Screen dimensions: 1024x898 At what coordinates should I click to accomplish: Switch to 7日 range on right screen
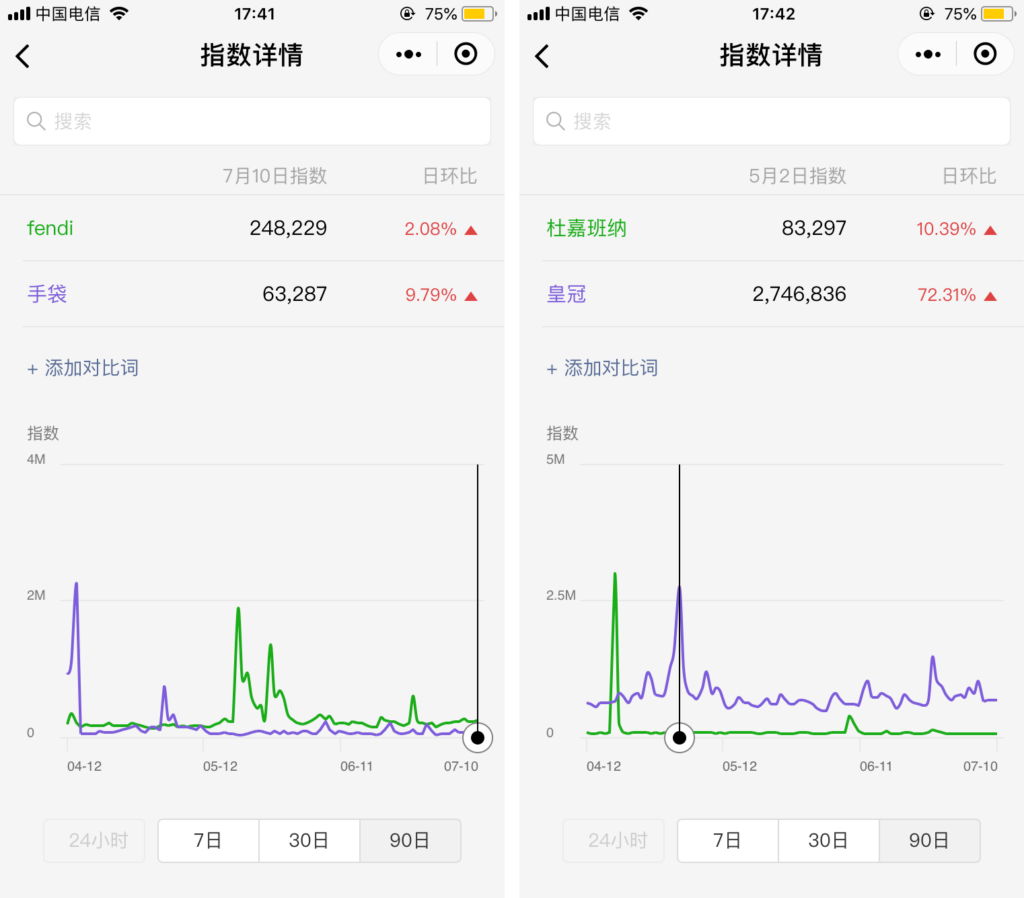point(728,841)
